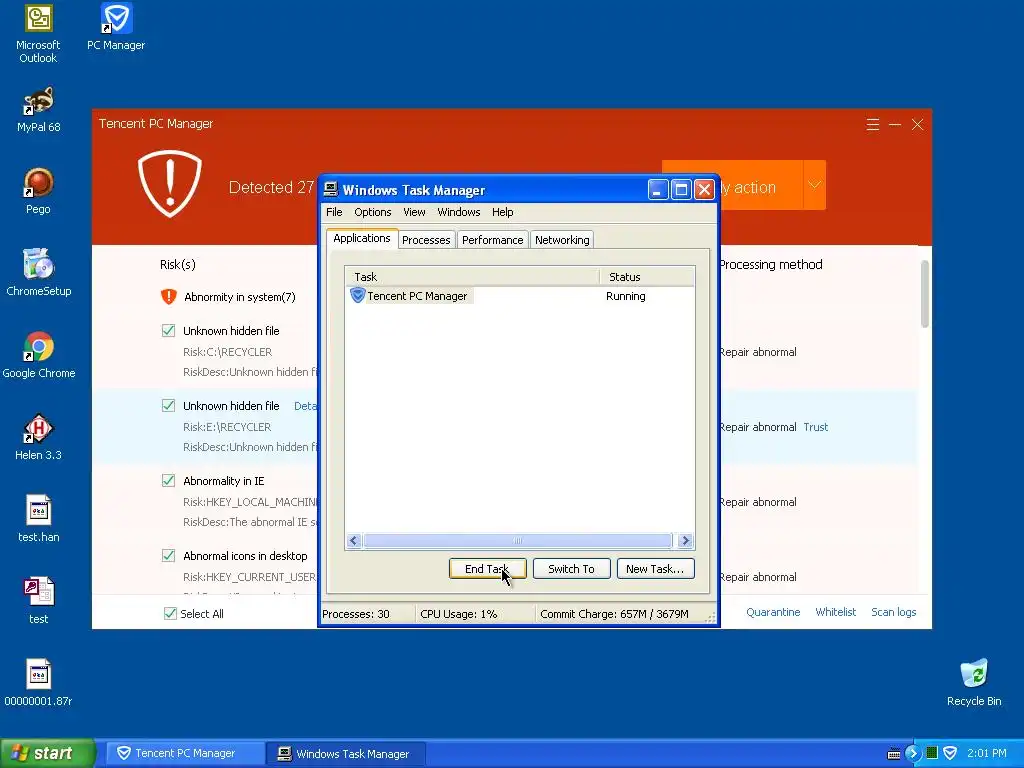
Task: Open the Microsoft Outlook desktop icon
Action: (x=38, y=33)
